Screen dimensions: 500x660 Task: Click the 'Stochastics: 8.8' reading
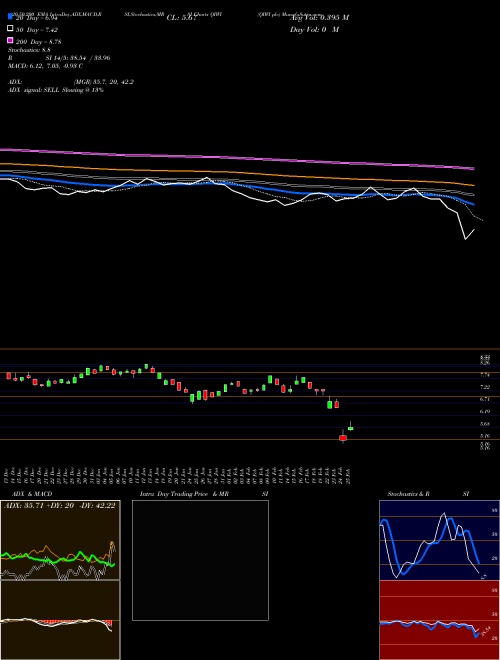[29, 50]
